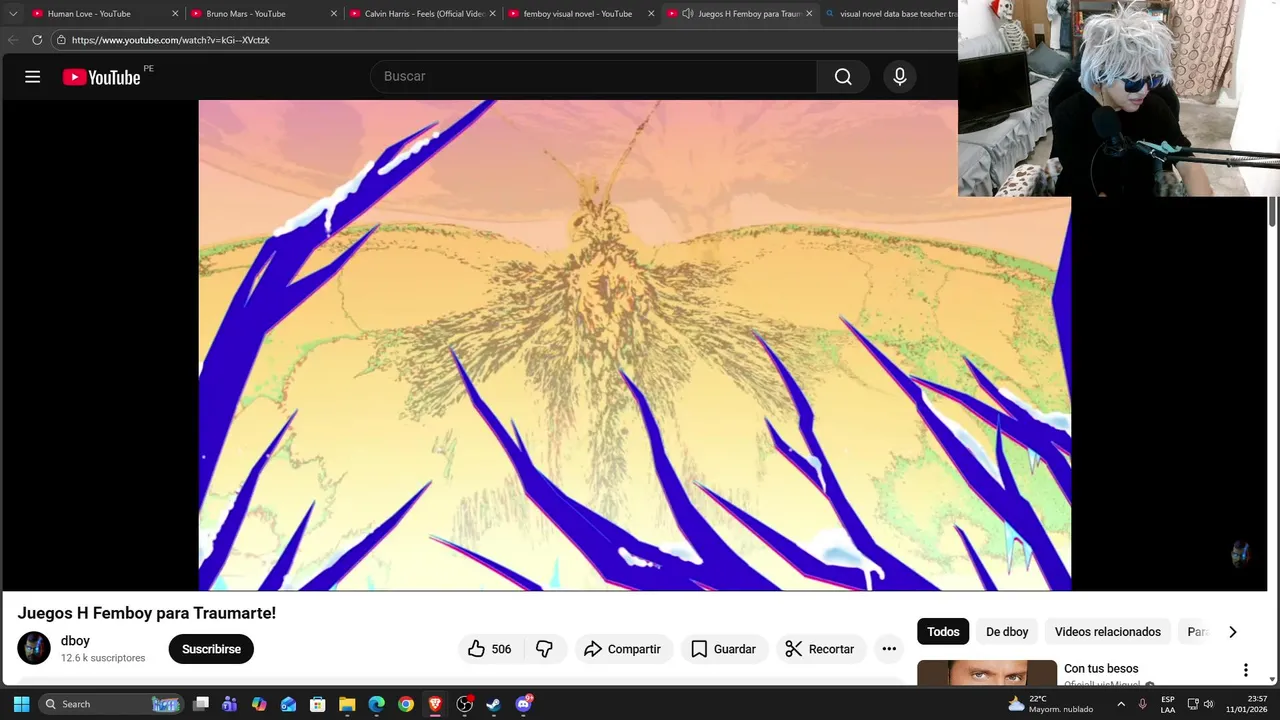Open clock and date 23:57 panel

tap(1247, 704)
